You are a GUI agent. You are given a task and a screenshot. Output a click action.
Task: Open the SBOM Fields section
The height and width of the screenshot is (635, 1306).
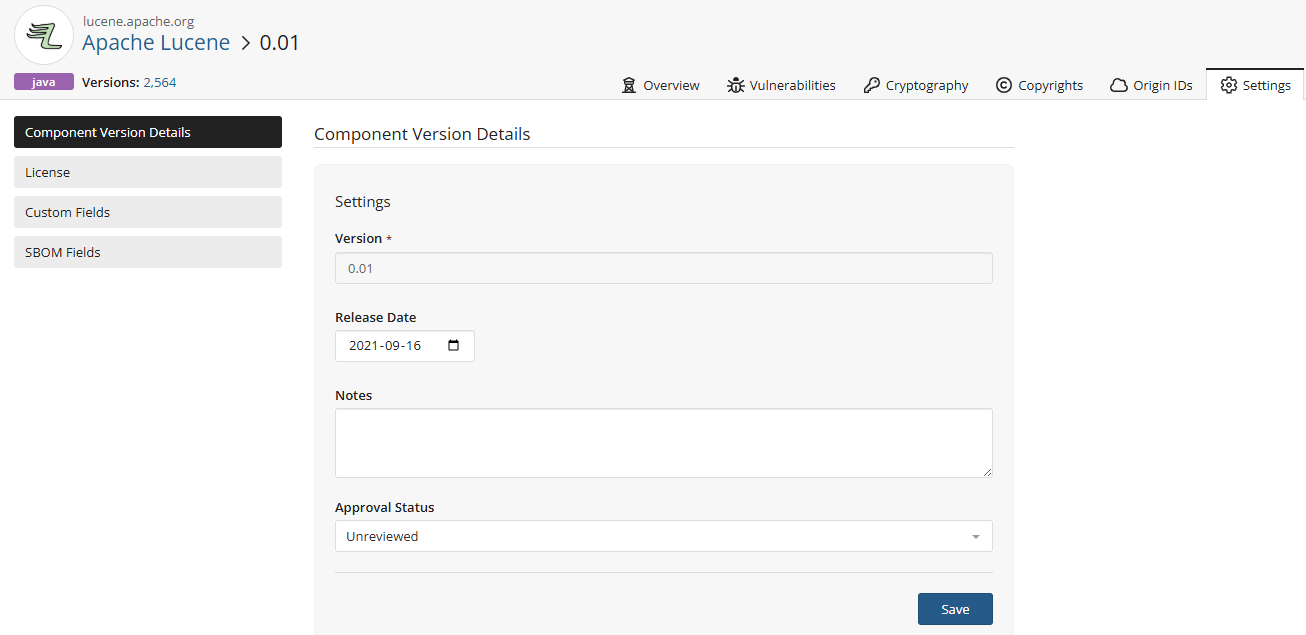[148, 252]
